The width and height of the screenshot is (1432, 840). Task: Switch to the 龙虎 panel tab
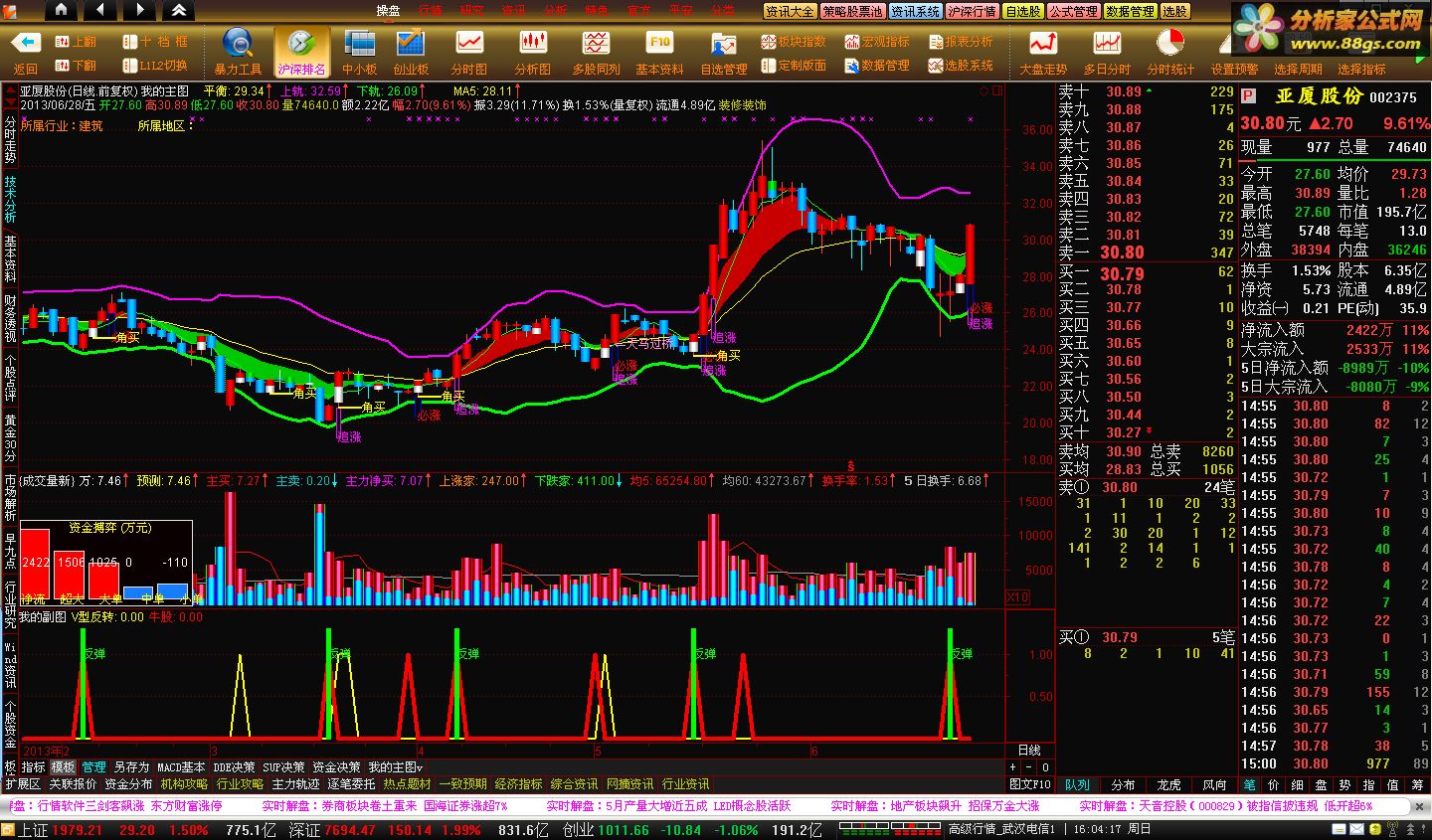1168,784
